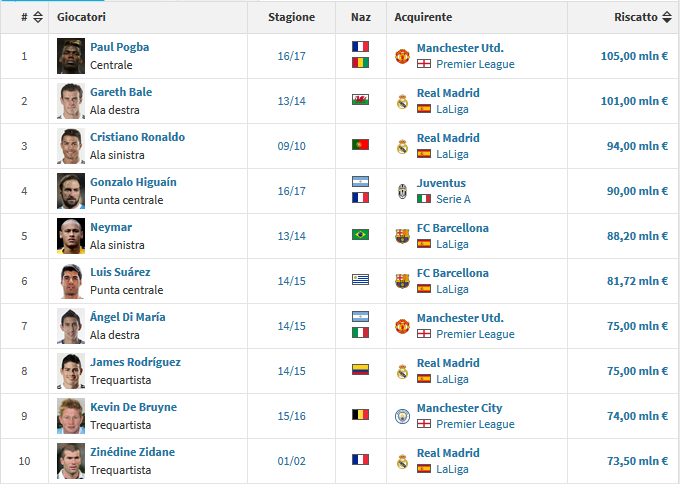Click the 105,00 mln € transfer fee

click(x=634, y=56)
